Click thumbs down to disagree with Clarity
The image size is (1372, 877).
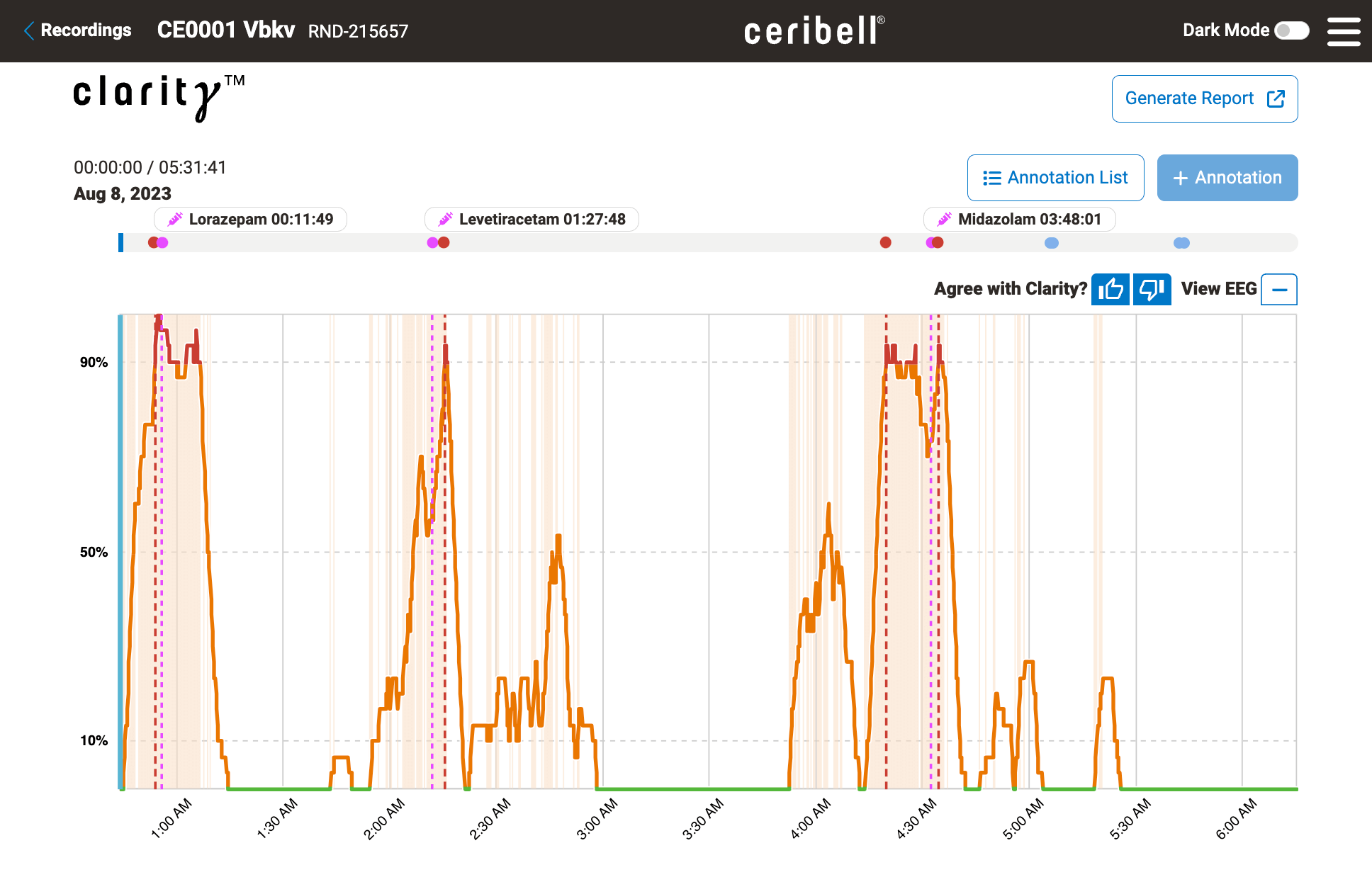coord(1152,289)
